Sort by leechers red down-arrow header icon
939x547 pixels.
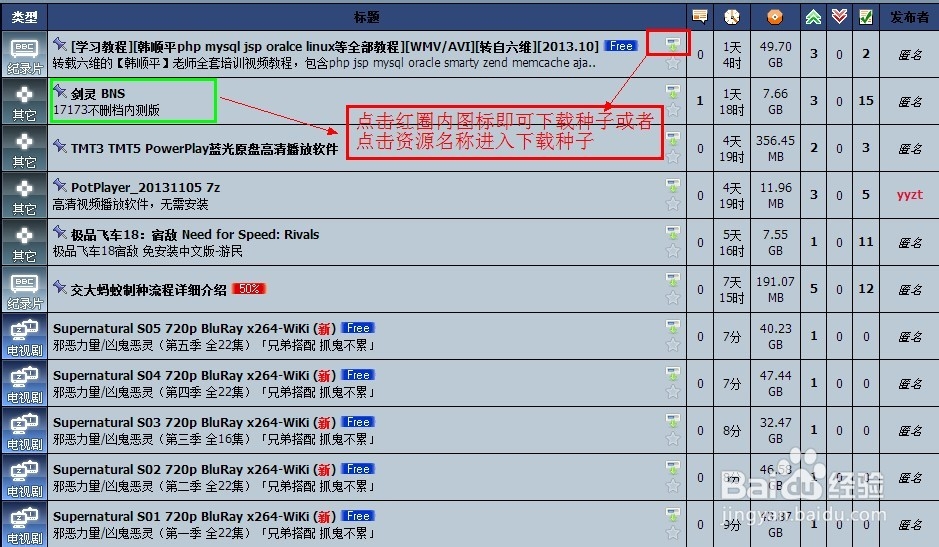click(x=839, y=17)
